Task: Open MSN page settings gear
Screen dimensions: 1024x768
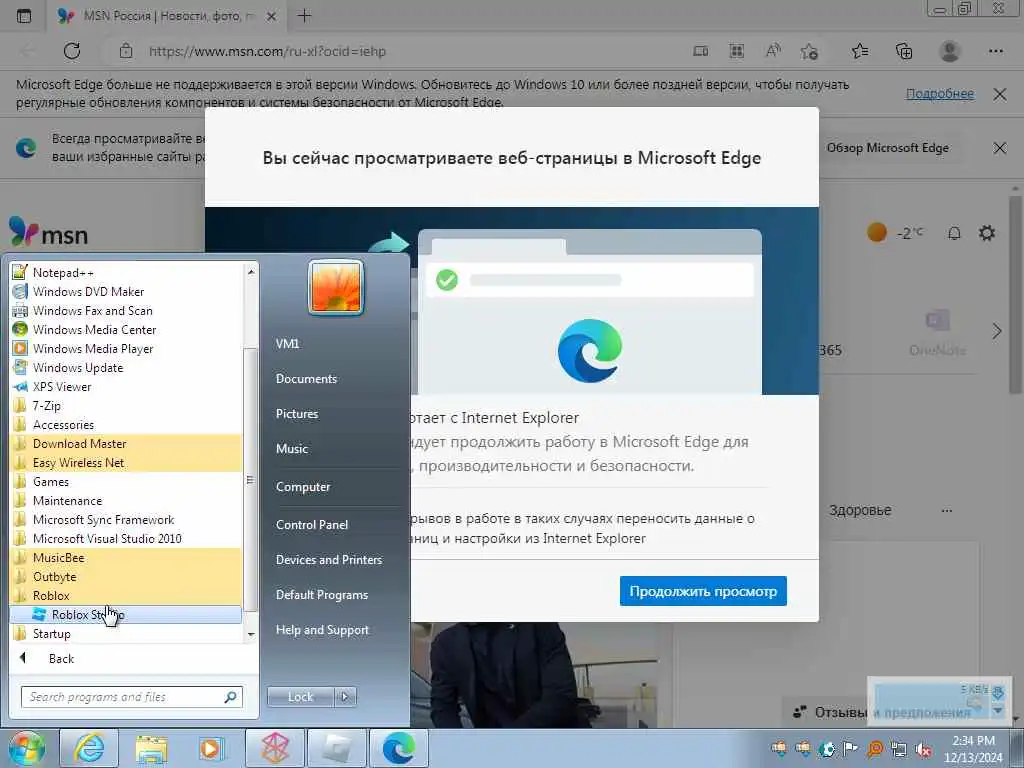Action: (x=987, y=233)
